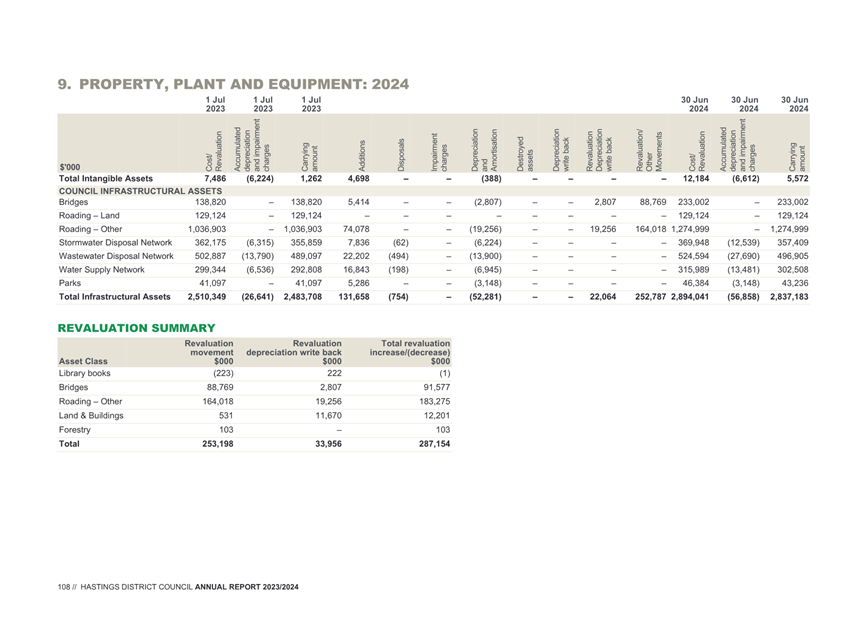Select the Bridges total revaluation value 91,577

coord(437,388)
